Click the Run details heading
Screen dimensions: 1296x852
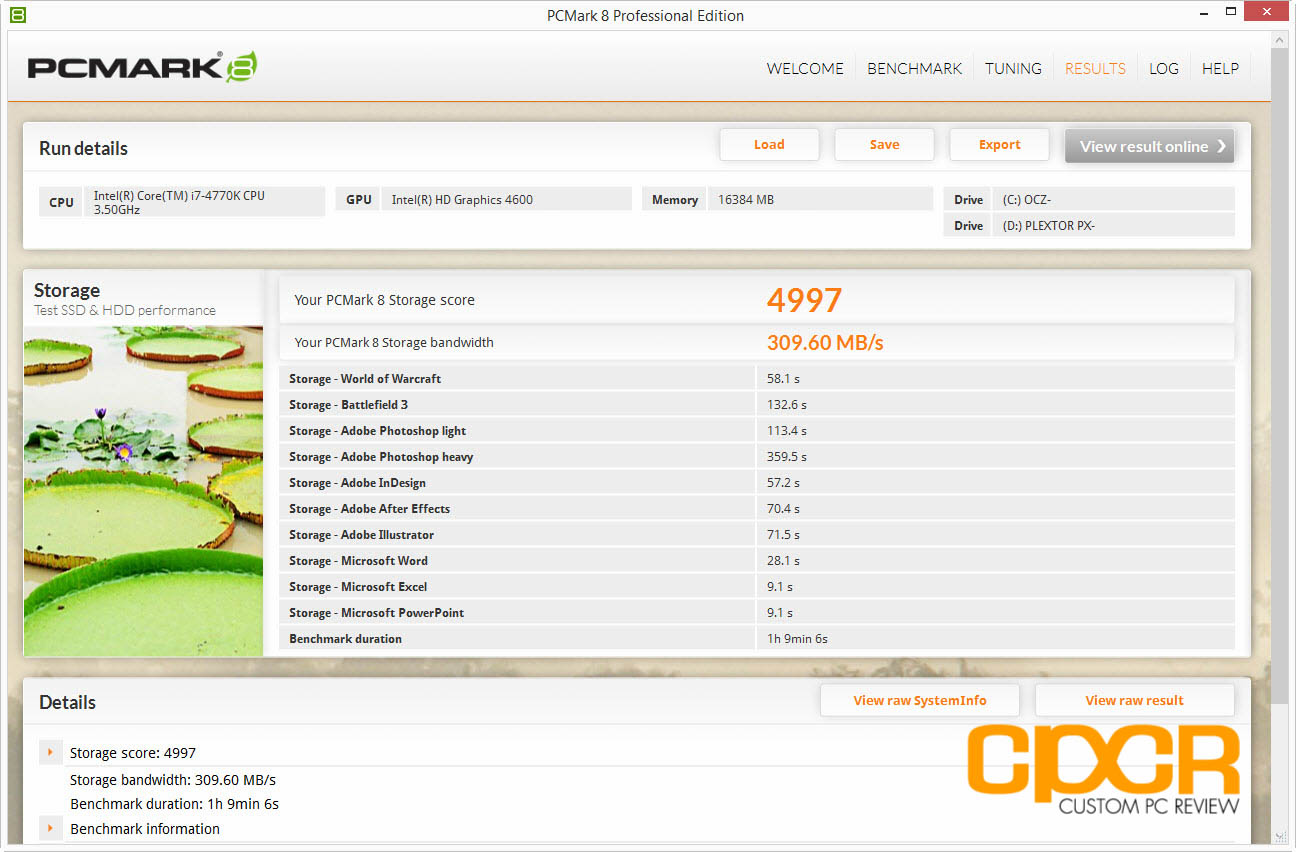(83, 148)
